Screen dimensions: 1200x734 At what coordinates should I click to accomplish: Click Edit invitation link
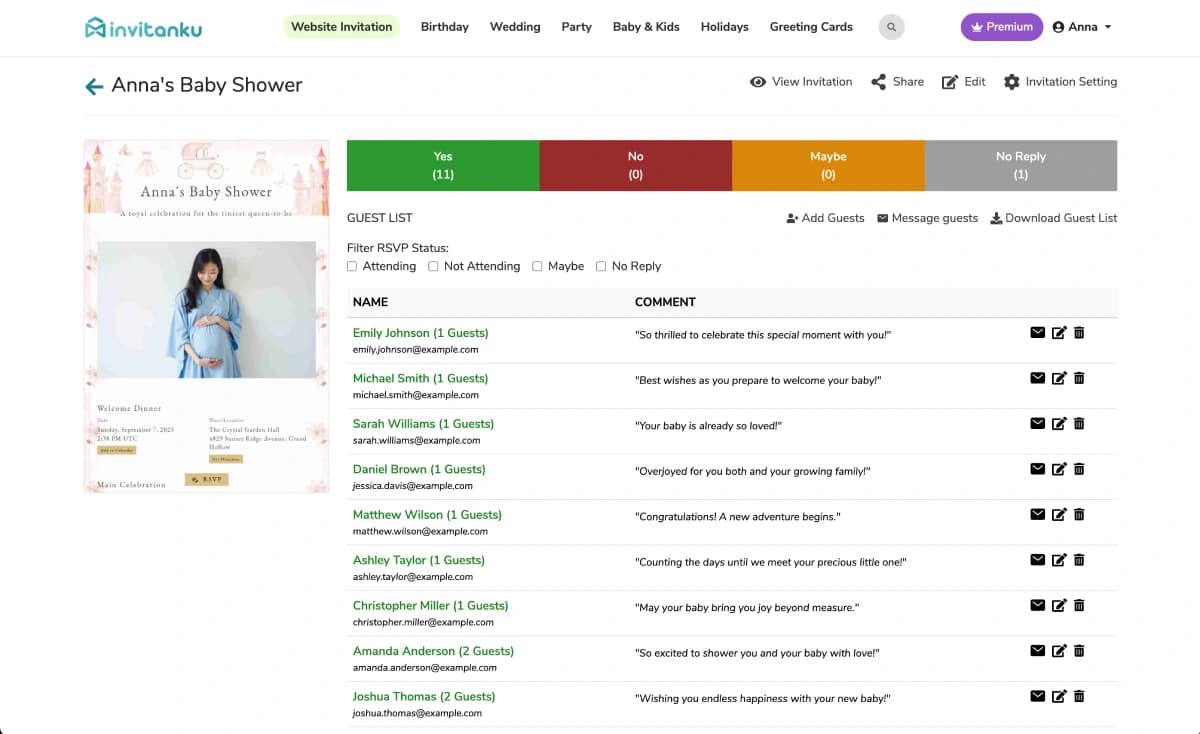pos(964,82)
